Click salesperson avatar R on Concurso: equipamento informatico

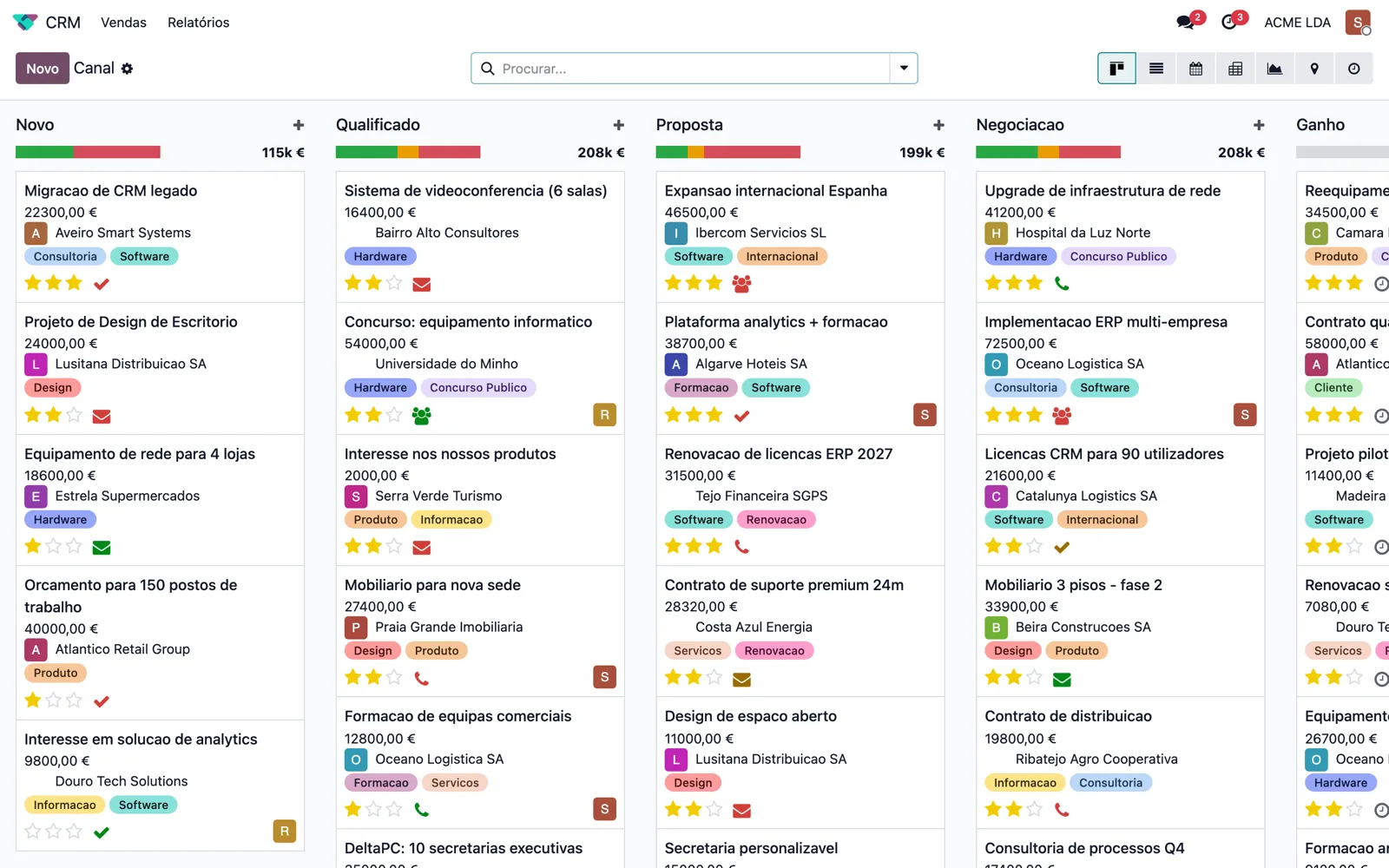[x=605, y=415]
